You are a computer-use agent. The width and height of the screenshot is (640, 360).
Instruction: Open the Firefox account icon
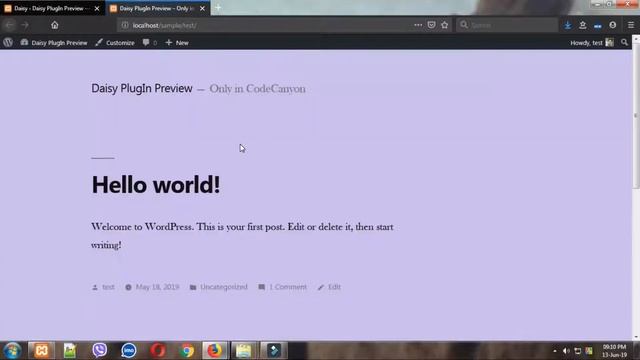[x=613, y=25]
